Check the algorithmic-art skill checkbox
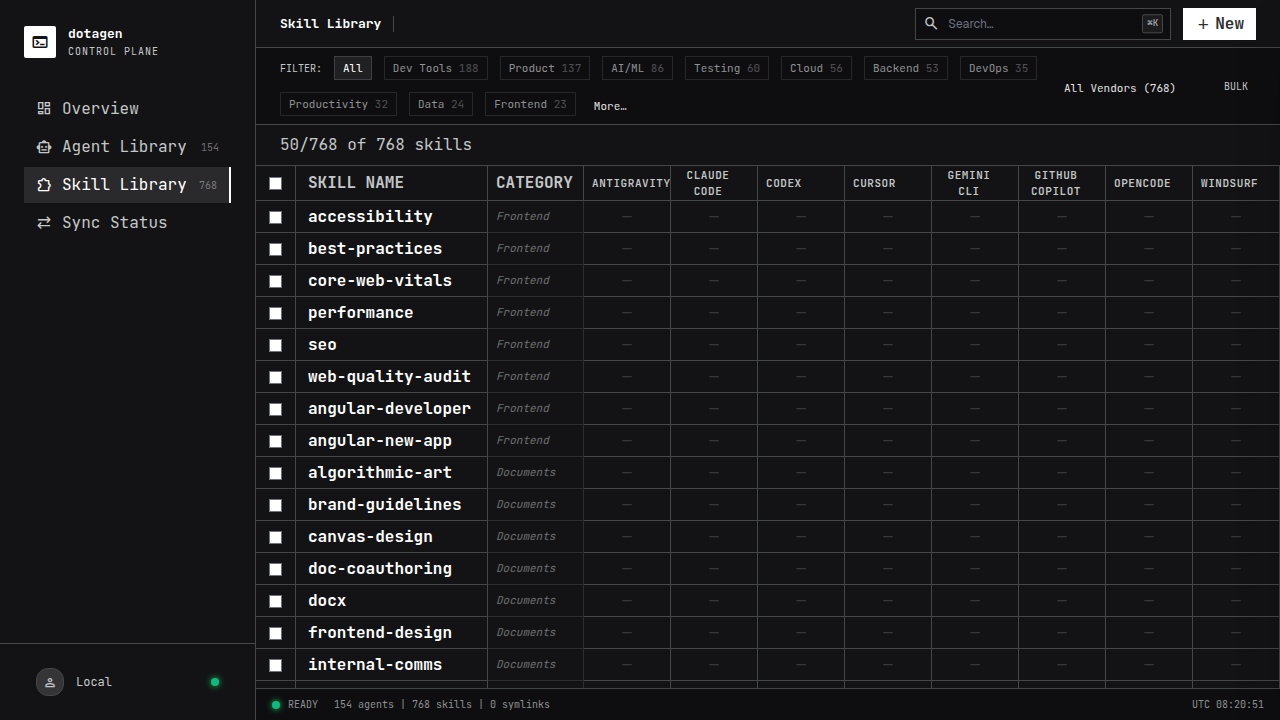The width and height of the screenshot is (1280, 720). pyautogui.click(x=276, y=473)
